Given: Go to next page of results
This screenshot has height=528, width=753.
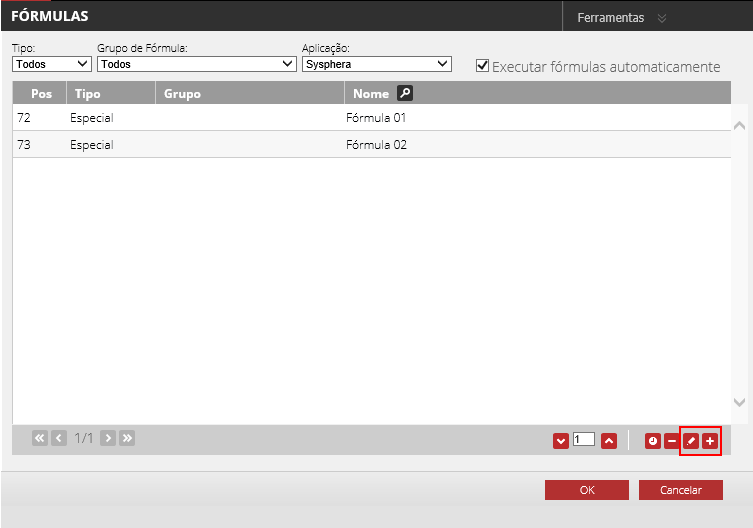Looking at the screenshot, I should click(x=108, y=438).
